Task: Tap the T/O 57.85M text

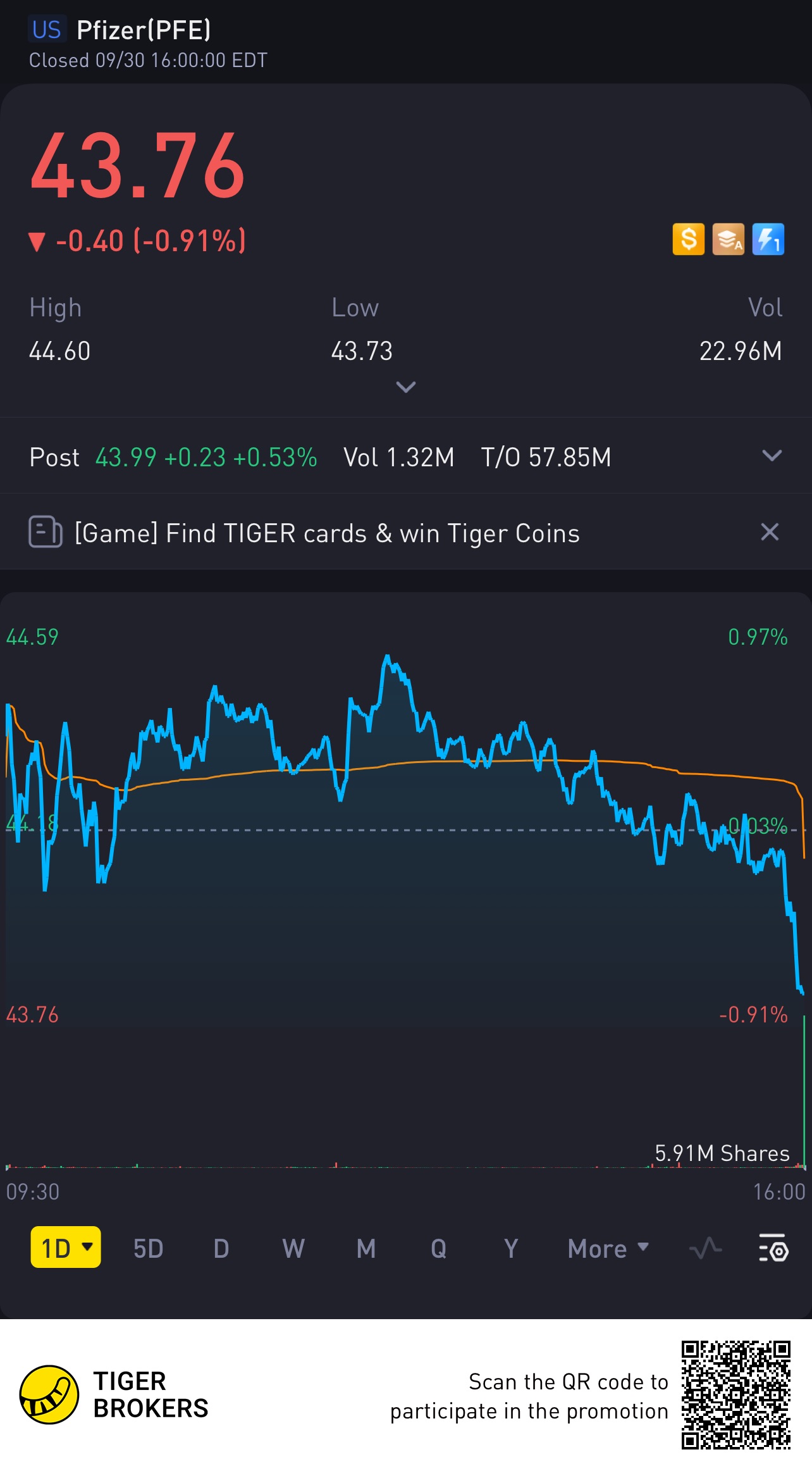Action: tap(546, 457)
